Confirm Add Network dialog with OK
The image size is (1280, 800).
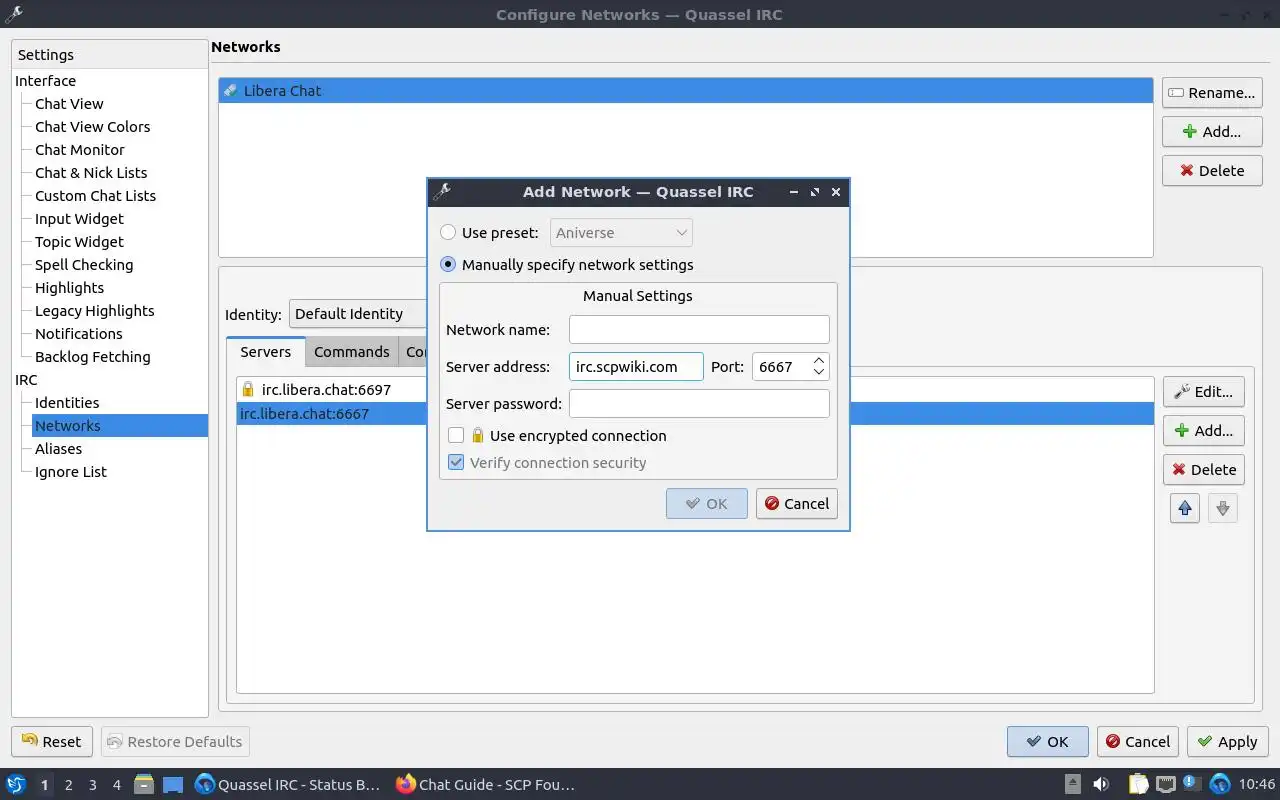pos(707,504)
